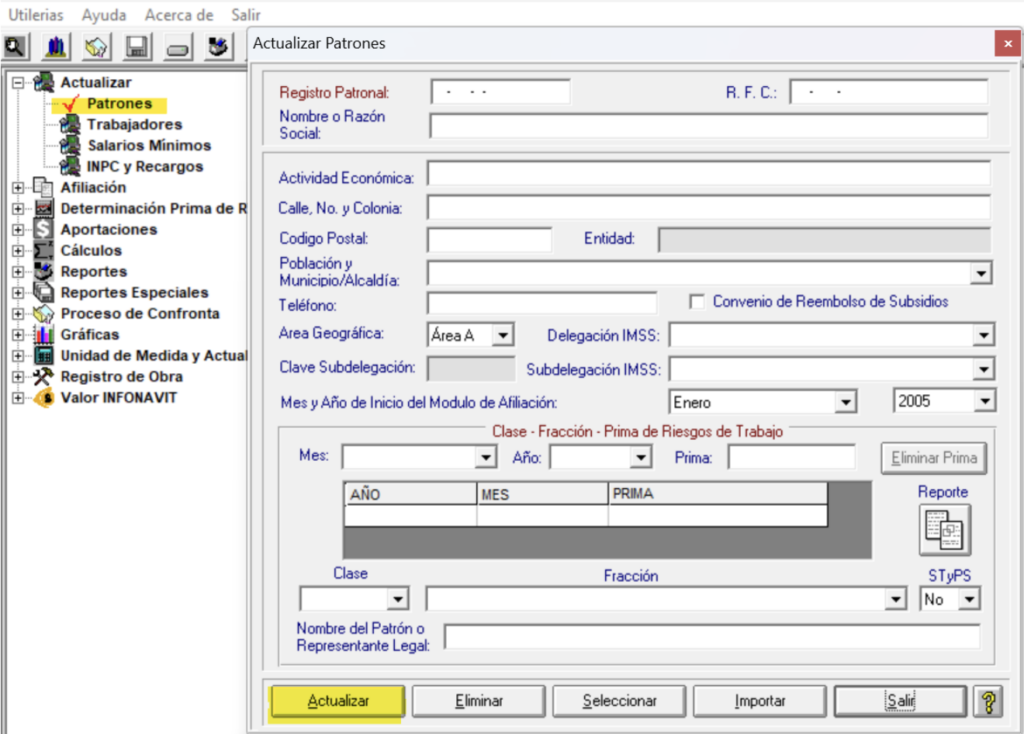Screen dimensions: 1024x734
Task: Click Salir in the menu bar
Action: 246,14
